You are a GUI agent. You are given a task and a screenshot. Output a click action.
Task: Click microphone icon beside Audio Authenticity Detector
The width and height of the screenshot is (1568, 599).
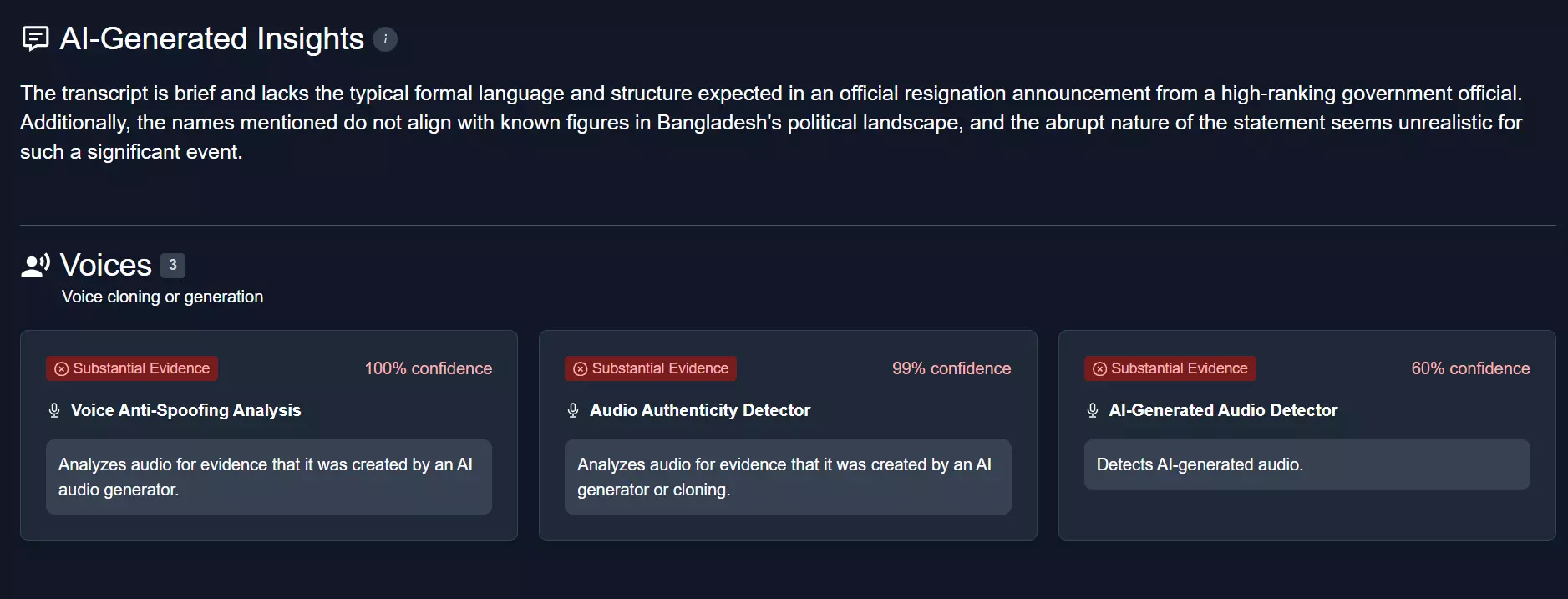pos(573,410)
